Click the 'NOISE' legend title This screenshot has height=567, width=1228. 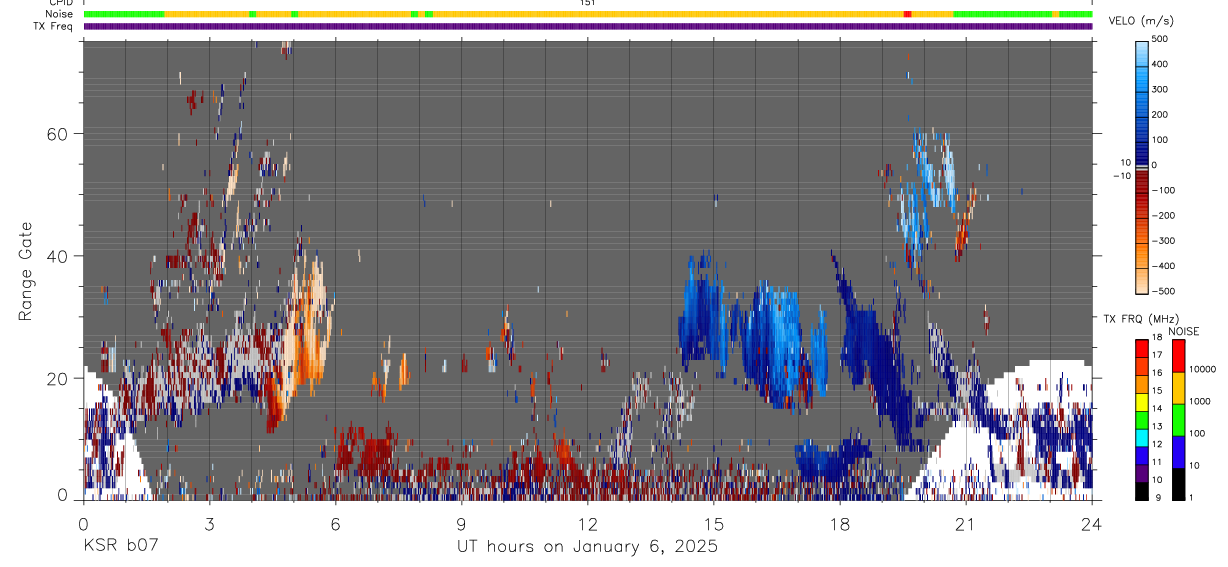pos(1182,331)
